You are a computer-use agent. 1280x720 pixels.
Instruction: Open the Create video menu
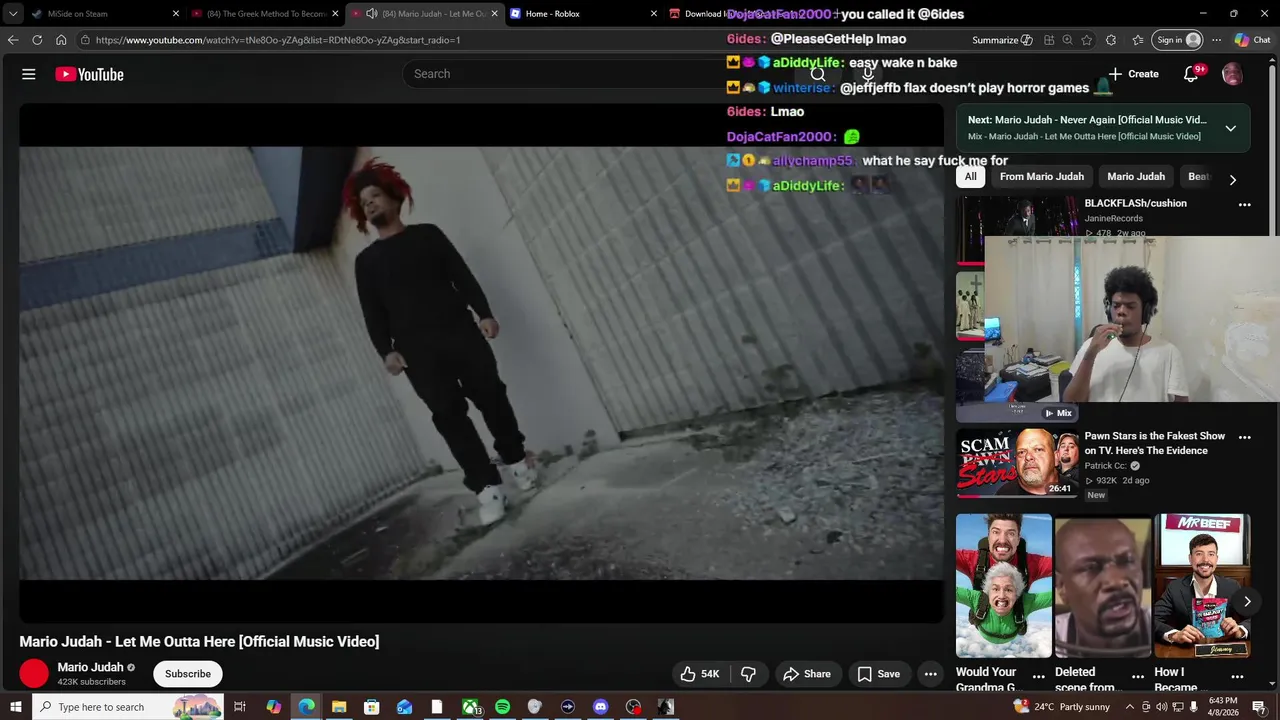[1133, 74]
